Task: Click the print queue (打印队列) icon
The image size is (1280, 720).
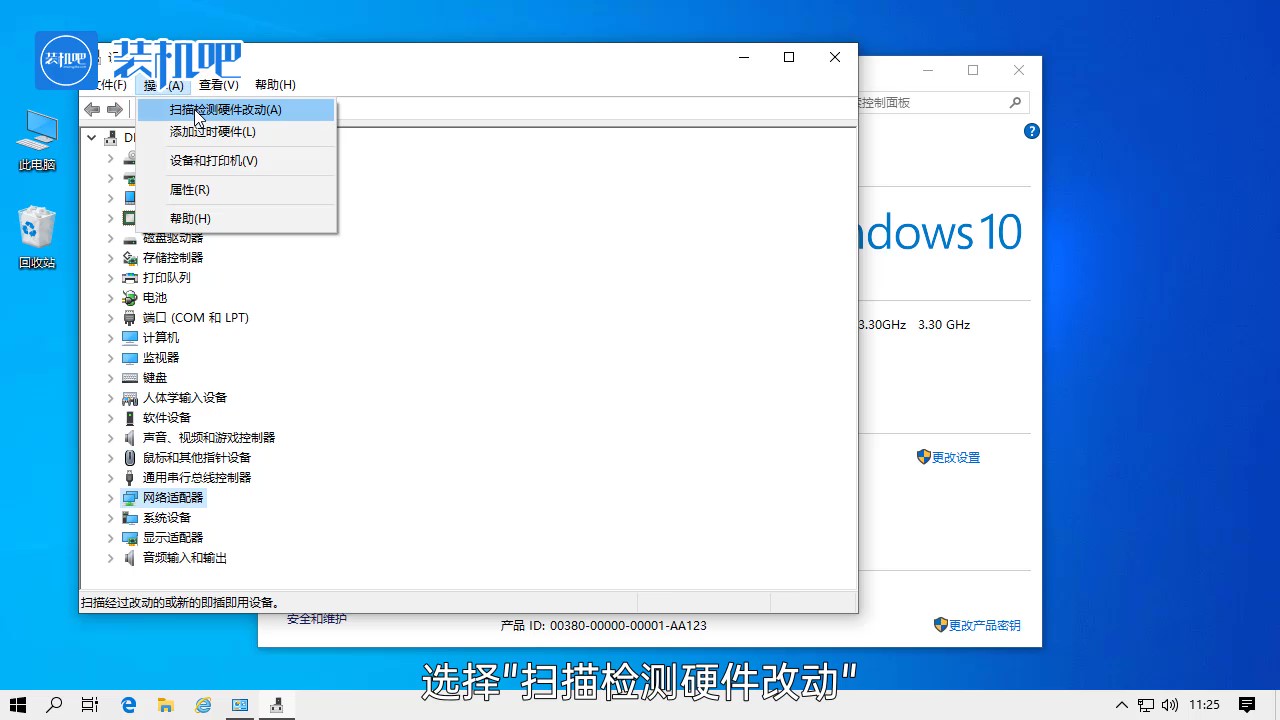Action: pyautogui.click(x=129, y=278)
